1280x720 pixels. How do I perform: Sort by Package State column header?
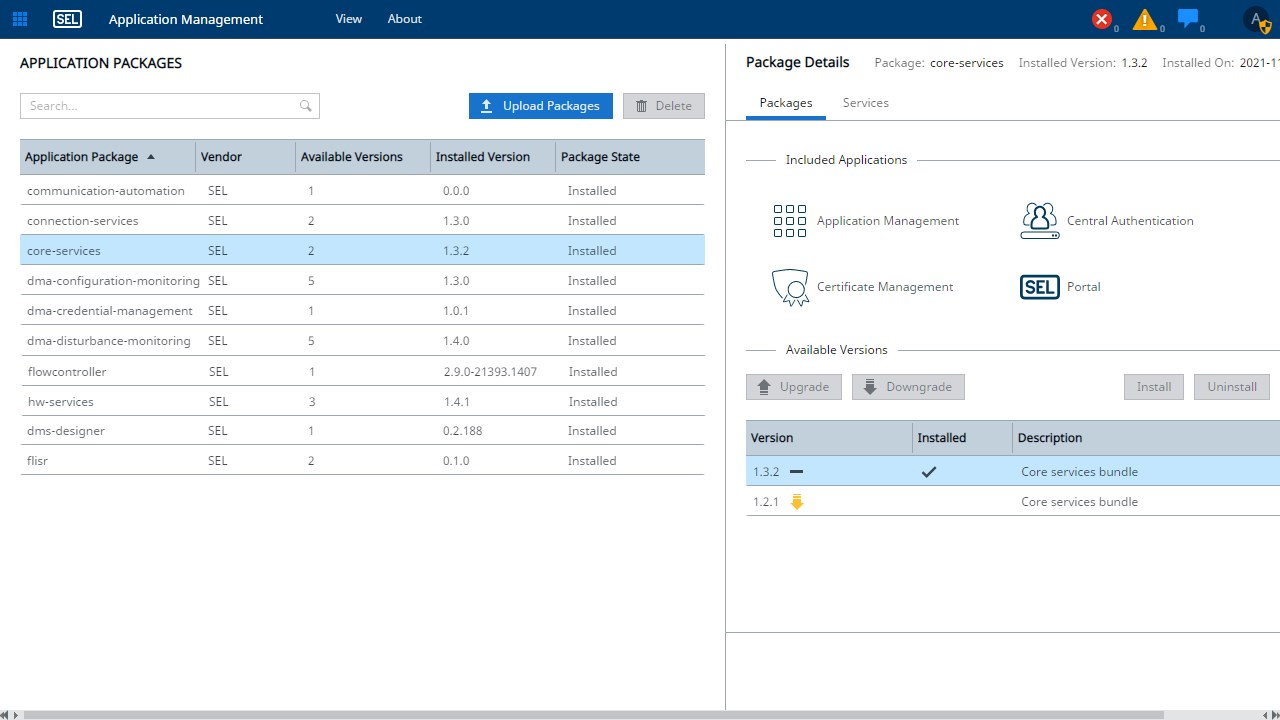[630, 157]
